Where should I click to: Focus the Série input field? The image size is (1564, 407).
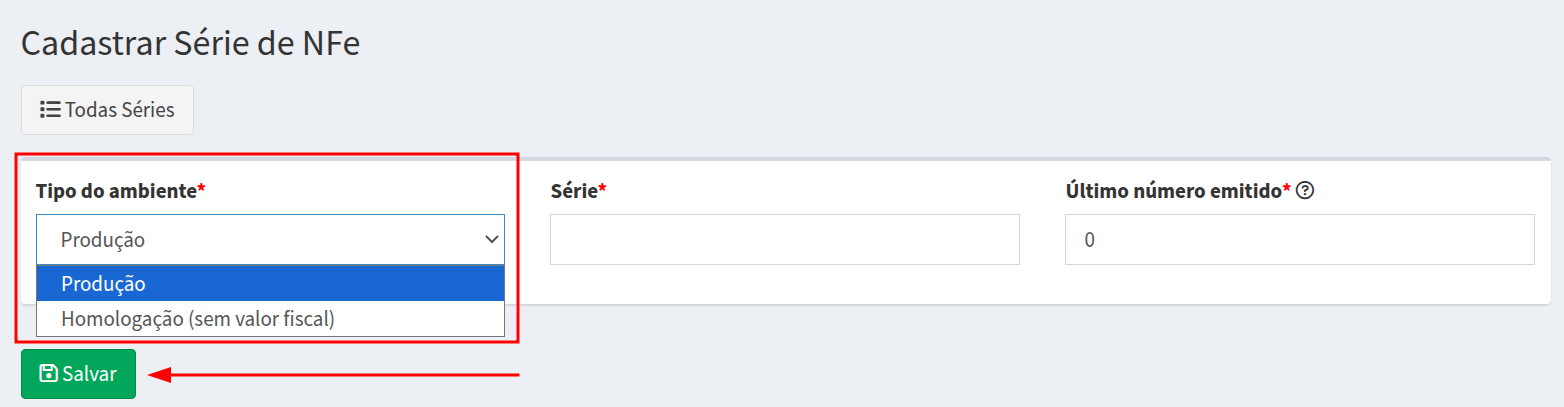point(784,239)
